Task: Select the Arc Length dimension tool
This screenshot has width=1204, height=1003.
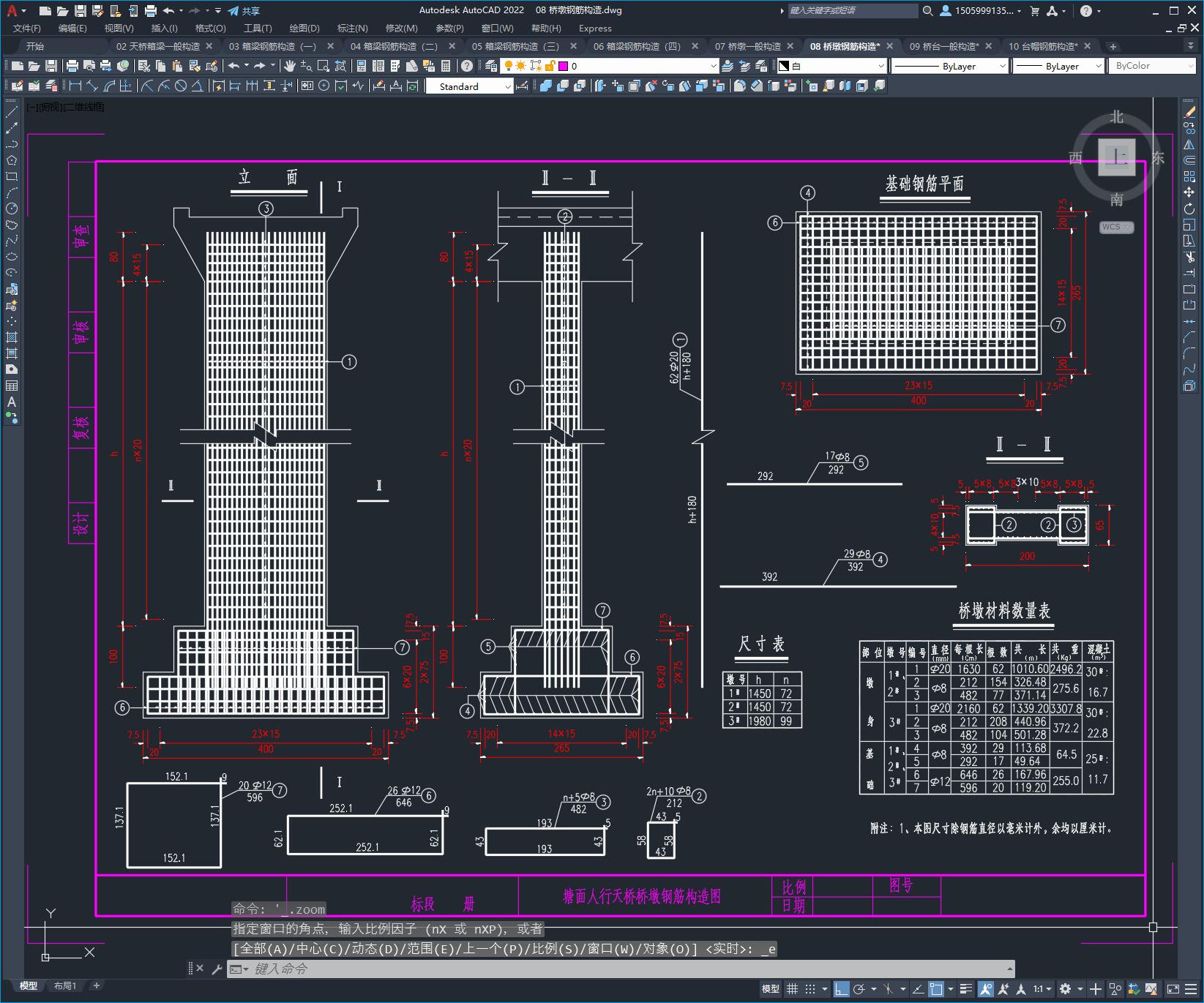Action: tap(109, 86)
